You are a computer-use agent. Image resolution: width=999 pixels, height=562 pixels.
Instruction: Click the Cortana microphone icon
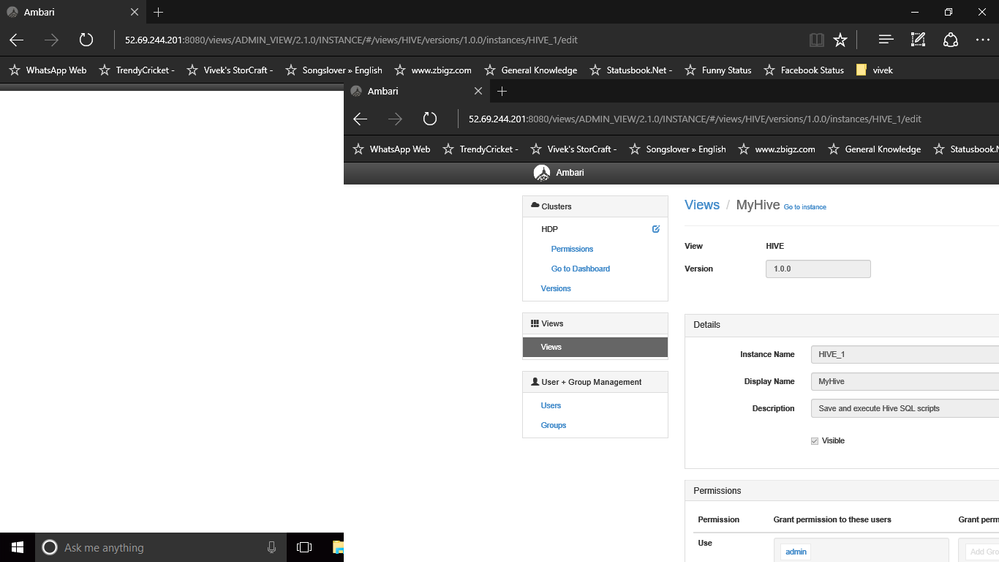(272, 548)
